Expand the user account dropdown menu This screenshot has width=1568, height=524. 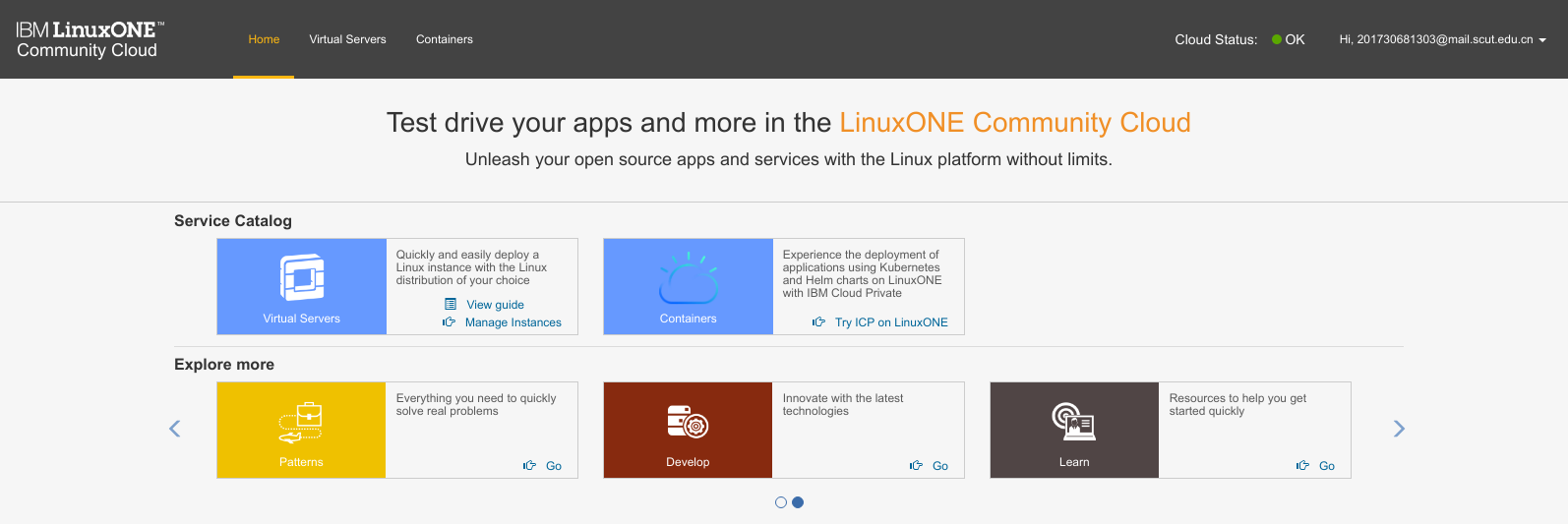1442,39
